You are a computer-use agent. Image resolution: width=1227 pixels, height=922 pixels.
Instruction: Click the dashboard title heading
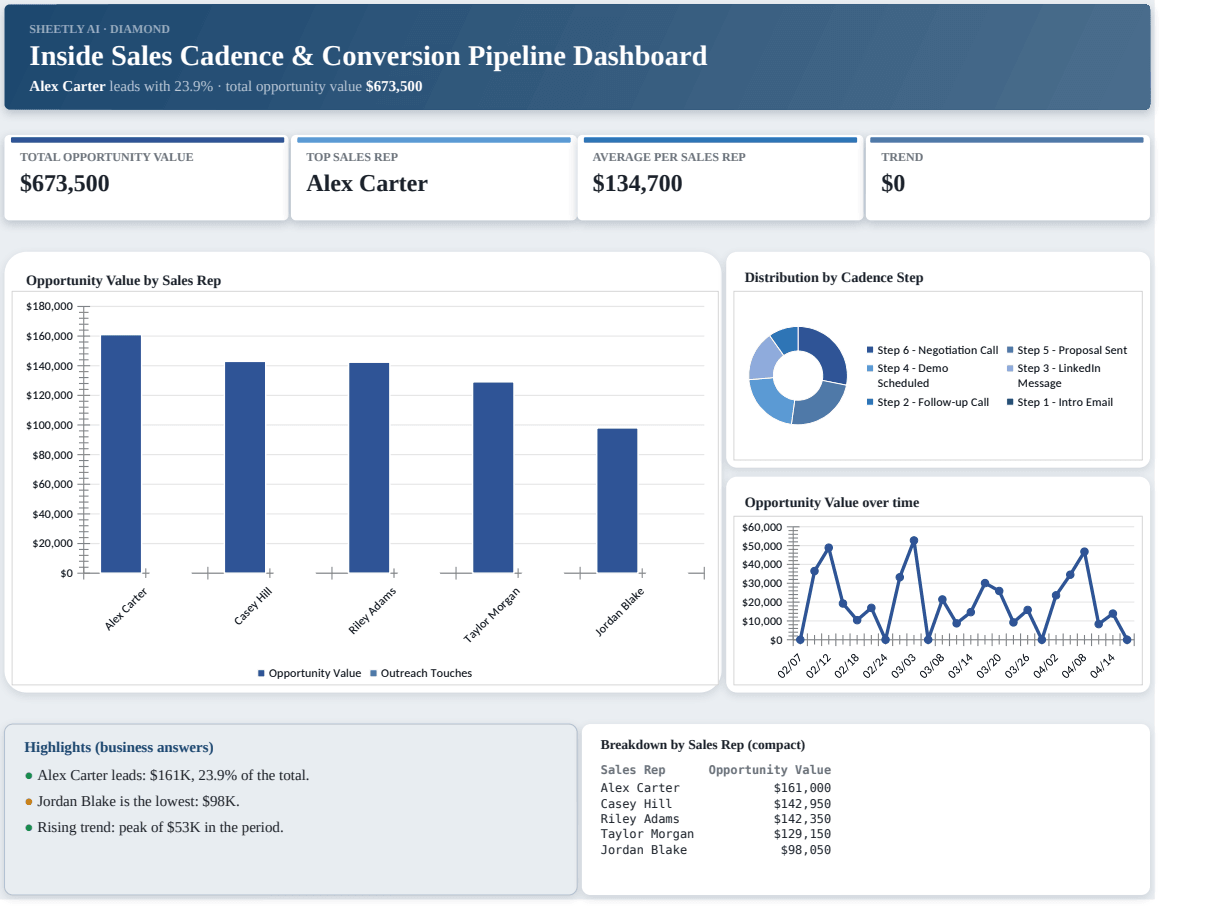coord(368,56)
